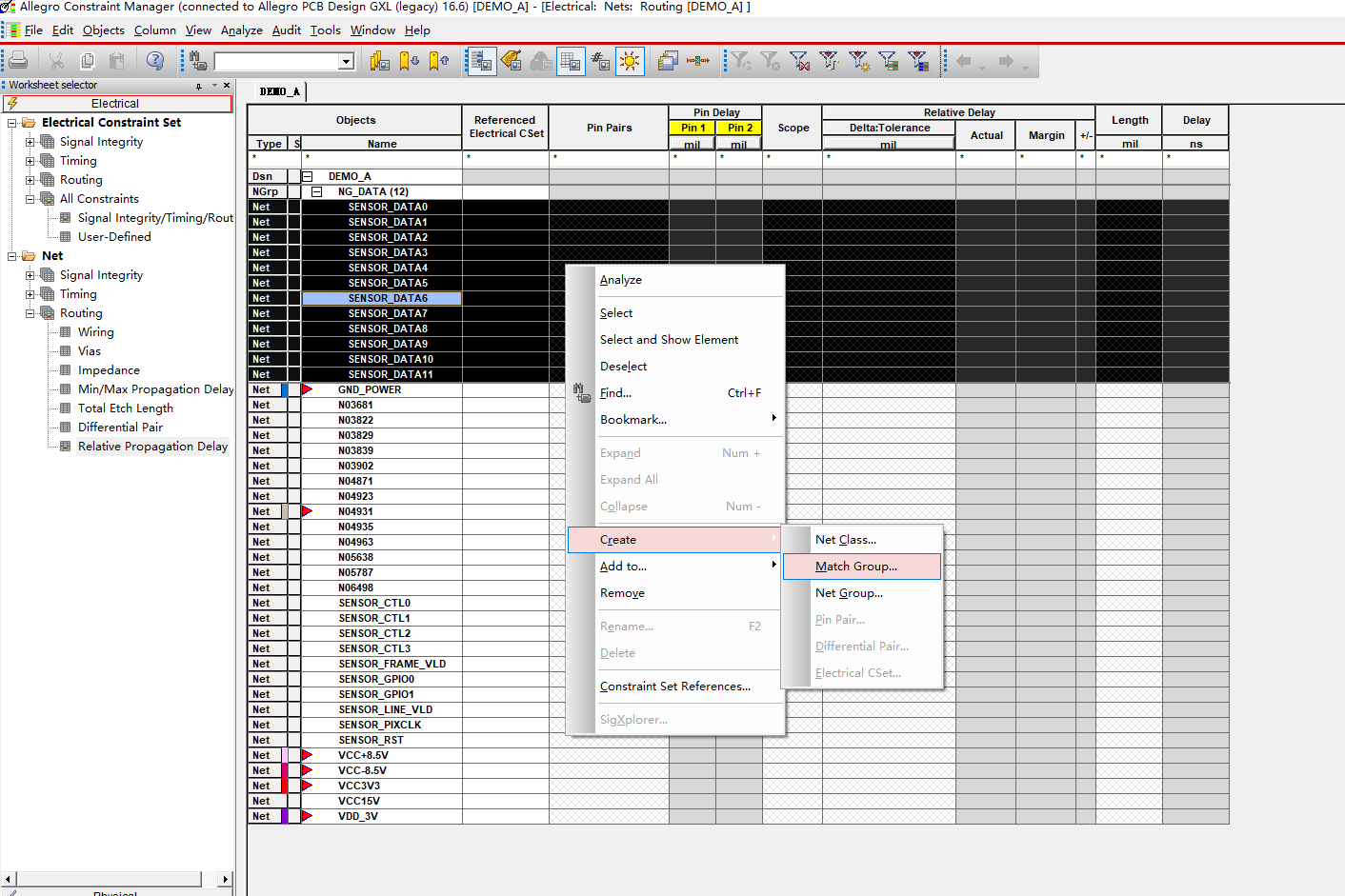1345x896 pixels.
Task: Expand Timing under Electrical Constraint Set
Action: (x=30, y=161)
